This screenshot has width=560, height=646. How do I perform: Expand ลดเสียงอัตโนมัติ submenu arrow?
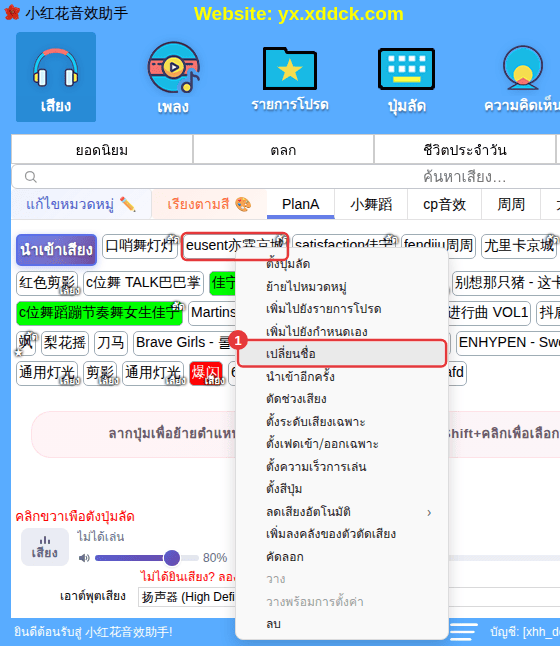tap(429, 513)
